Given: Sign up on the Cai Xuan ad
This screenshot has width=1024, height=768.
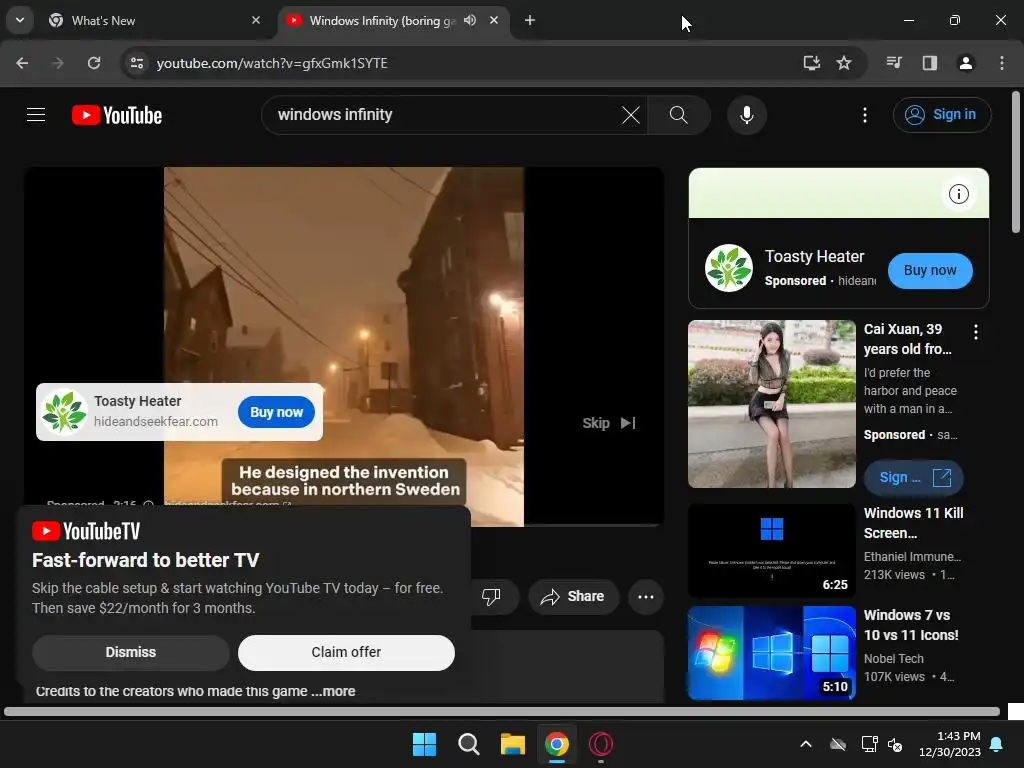Looking at the screenshot, I should click(x=913, y=477).
